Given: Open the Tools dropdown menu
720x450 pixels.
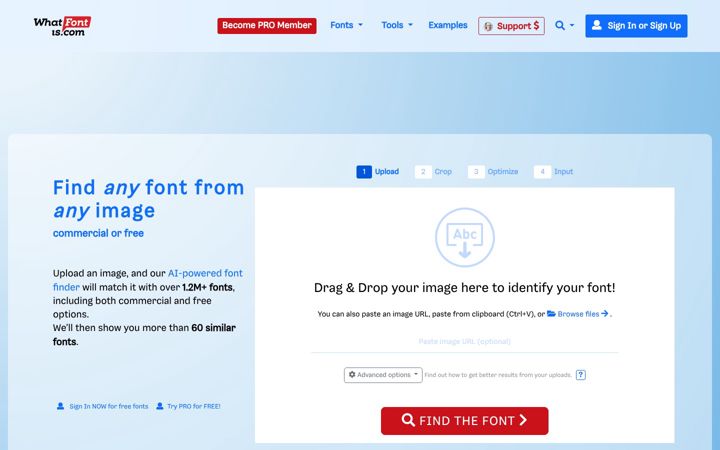Looking at the screenshot, I should point(397,25).
